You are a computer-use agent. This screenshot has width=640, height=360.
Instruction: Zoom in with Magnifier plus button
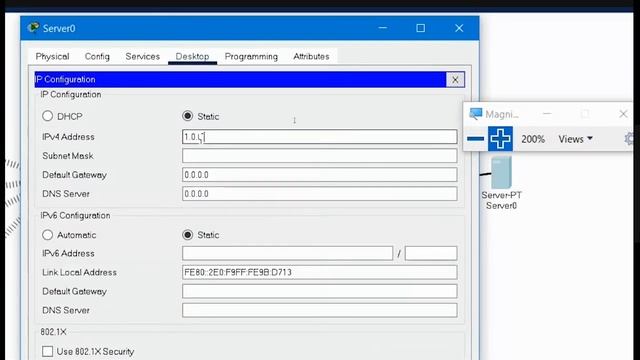[500, 139]
